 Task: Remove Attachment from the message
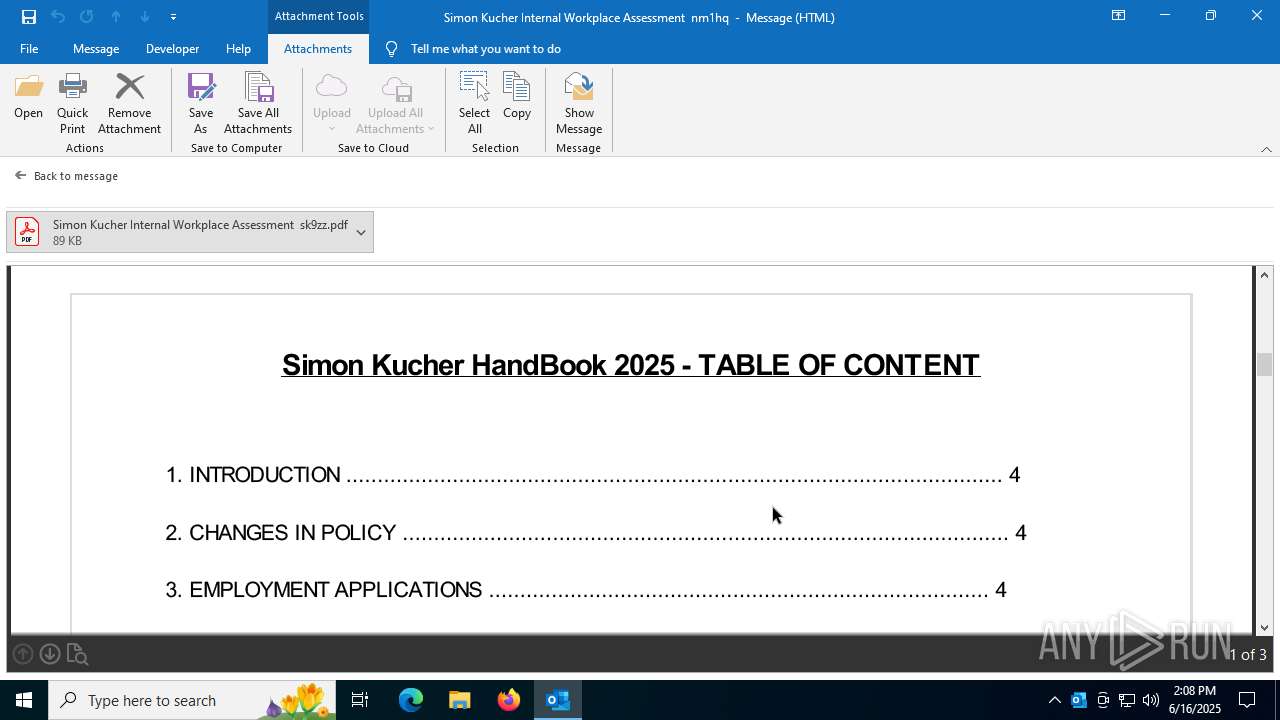pyautogui.click(x=129, y=104)
